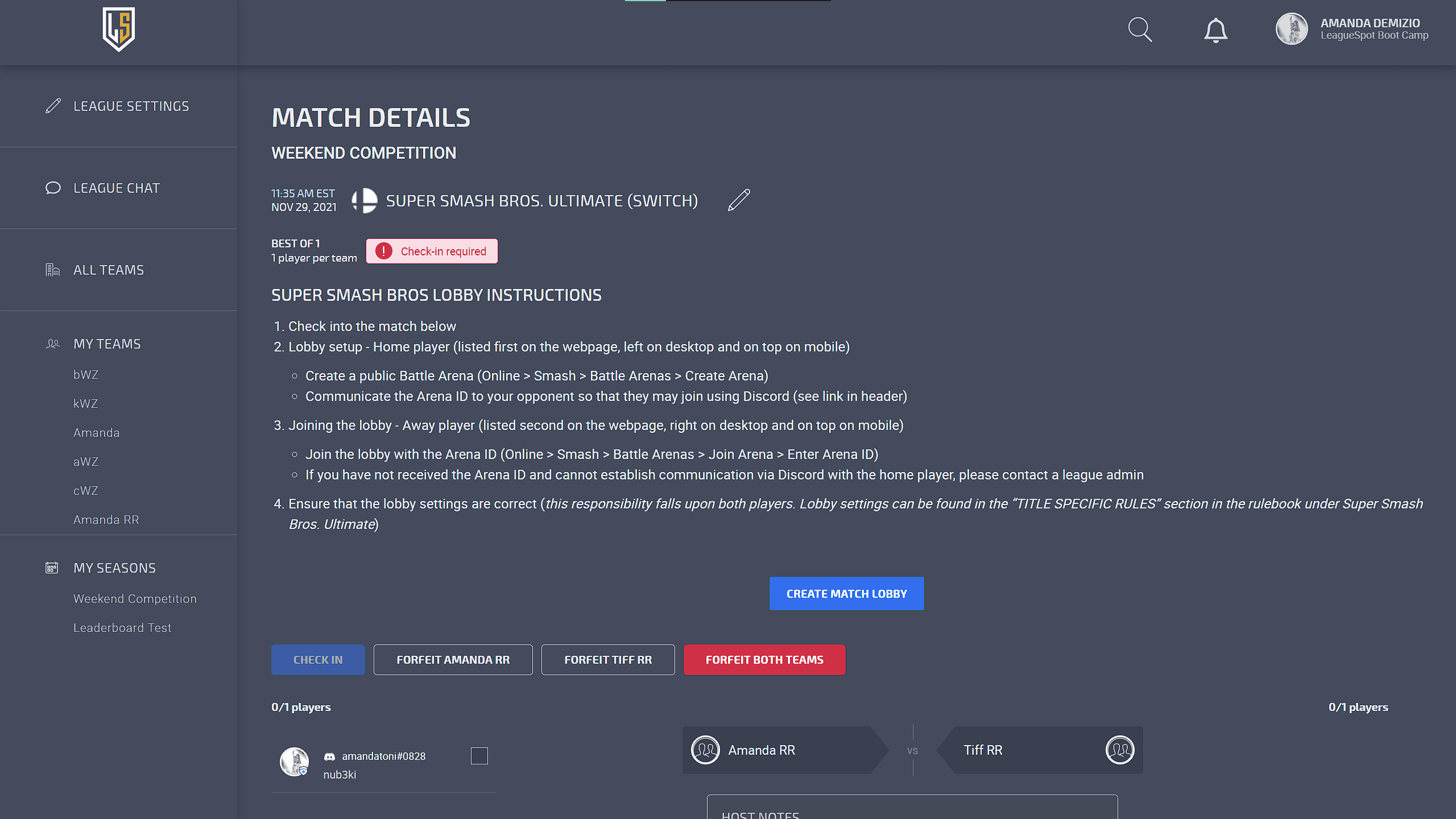
Task: Click the people icon beside My Teams
Action: point(53,344)
